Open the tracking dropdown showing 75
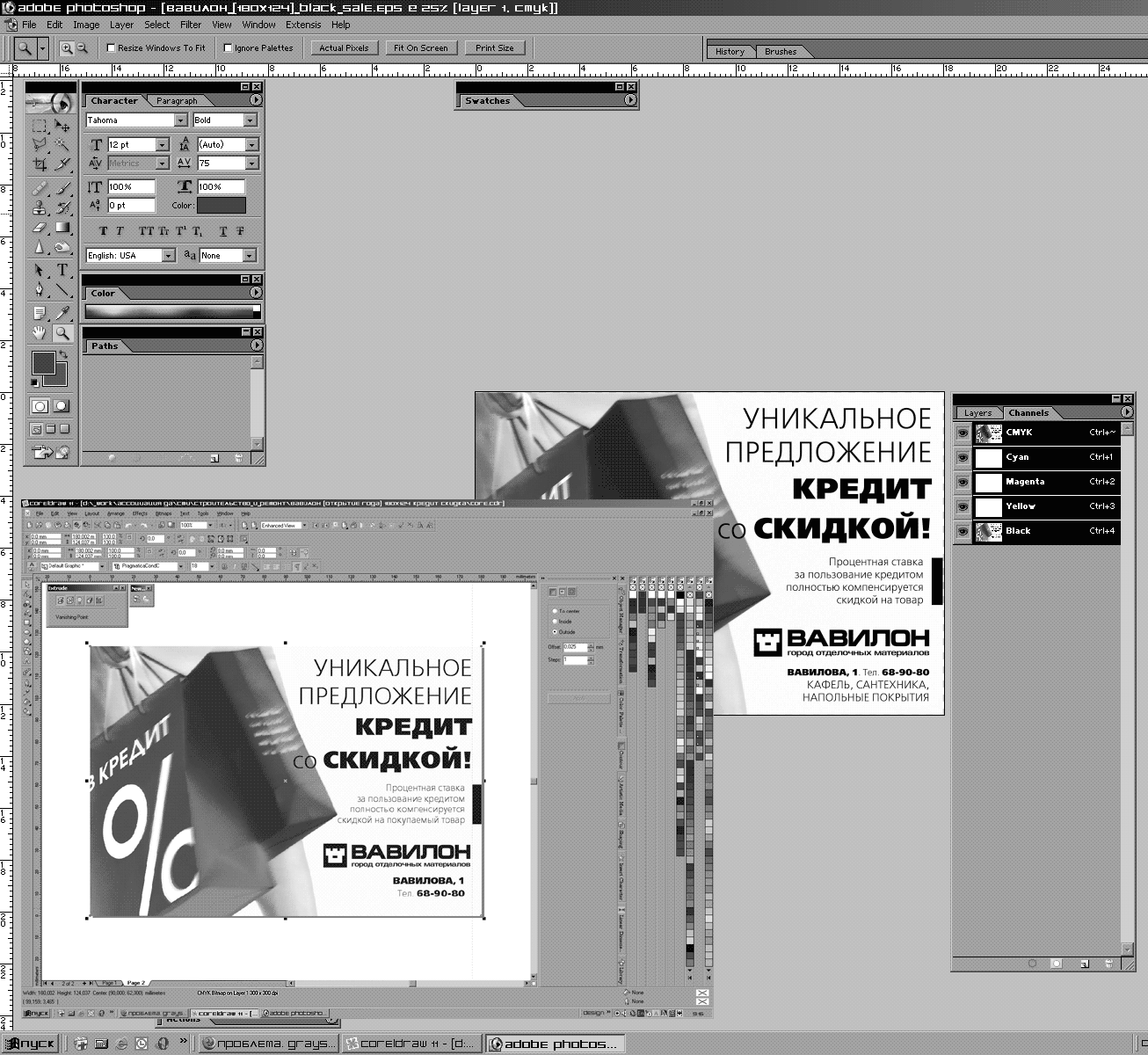Image resolution: width=1148 pixels, height=1055 pixels. tap(252, 163)
